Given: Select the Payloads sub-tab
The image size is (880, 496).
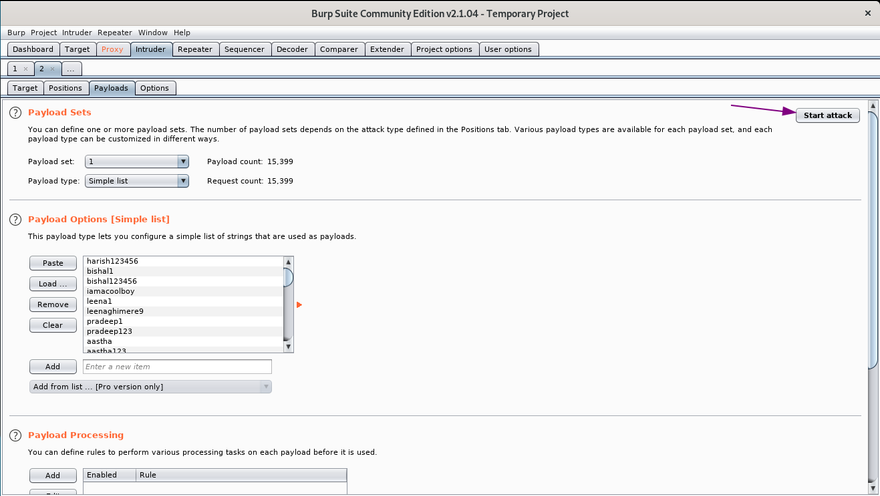Looking at the screenshot, I should click(x=111, y=88).
